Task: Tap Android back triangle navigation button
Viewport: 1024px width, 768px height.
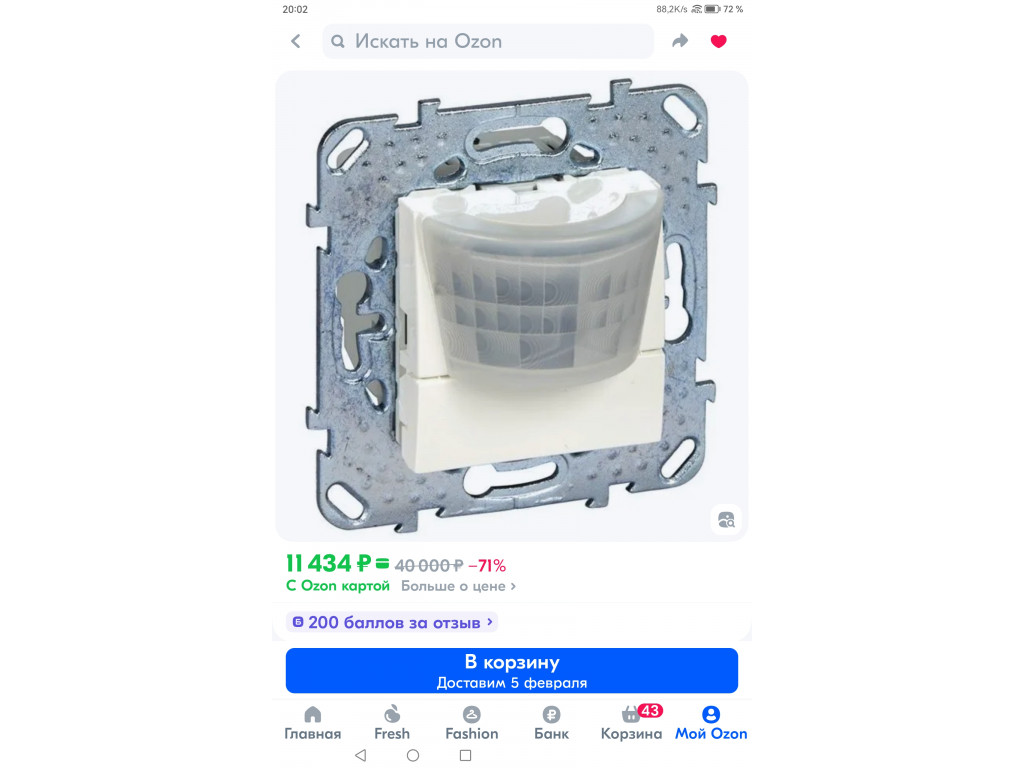Action: coord(360,755)
